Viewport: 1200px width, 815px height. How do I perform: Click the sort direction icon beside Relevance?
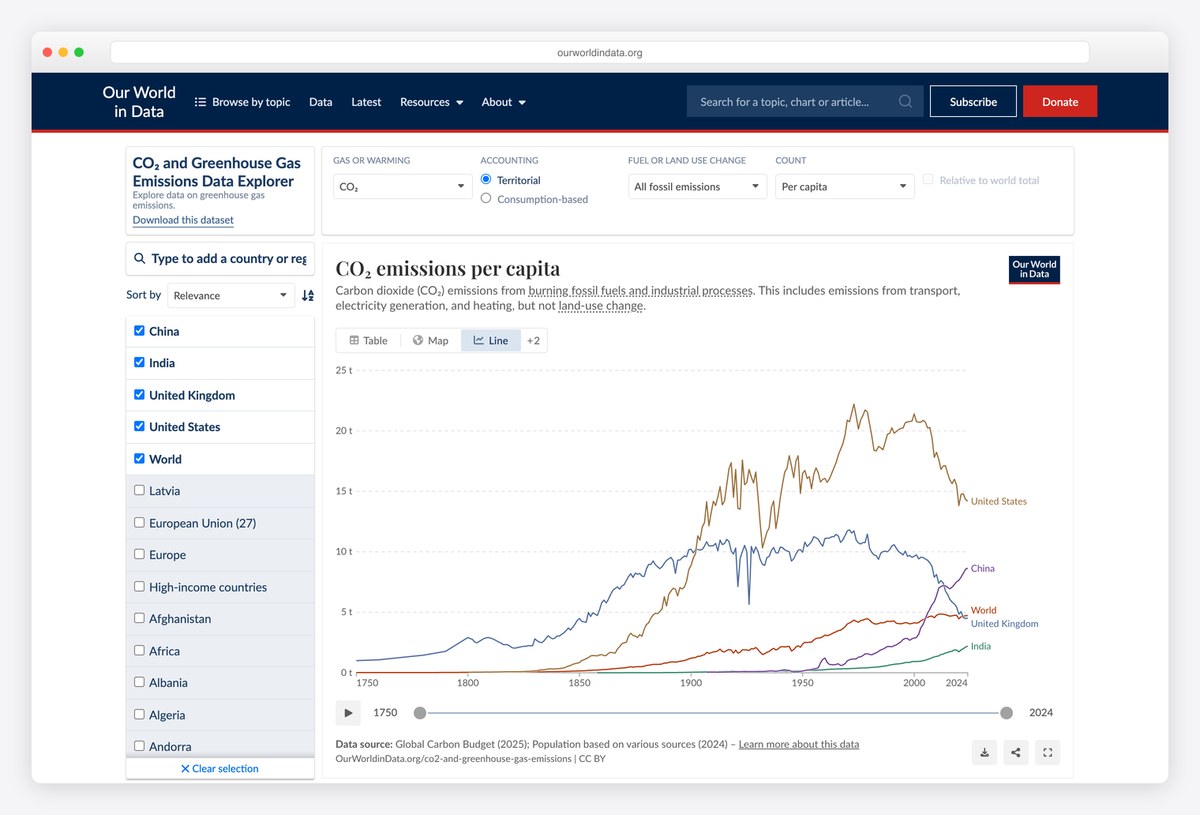[308, 295]
